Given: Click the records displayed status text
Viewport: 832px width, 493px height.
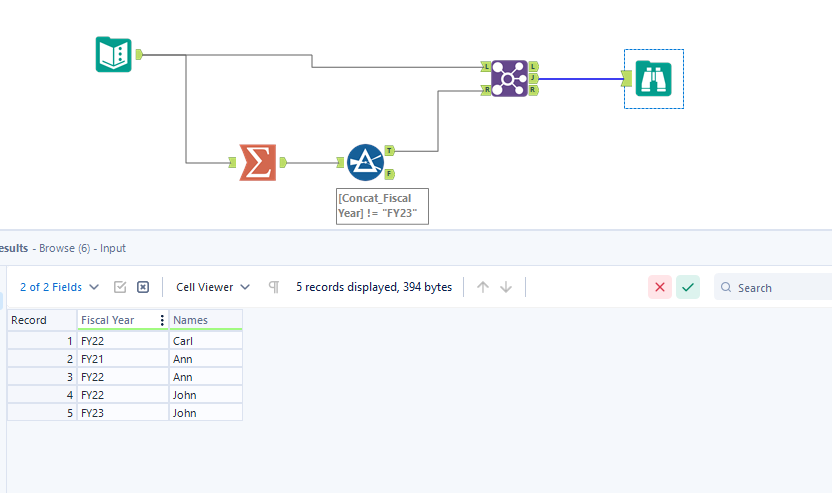Looking at the screenshot, I should tap(374, 287).
